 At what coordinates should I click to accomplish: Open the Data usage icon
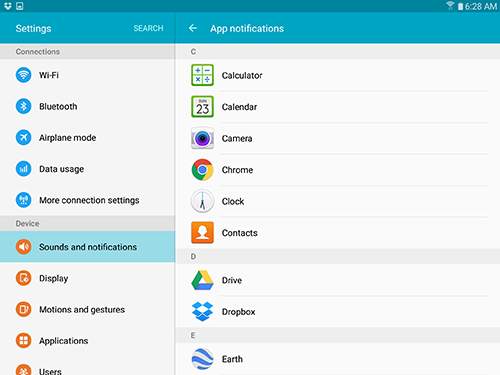pos(23,169)
